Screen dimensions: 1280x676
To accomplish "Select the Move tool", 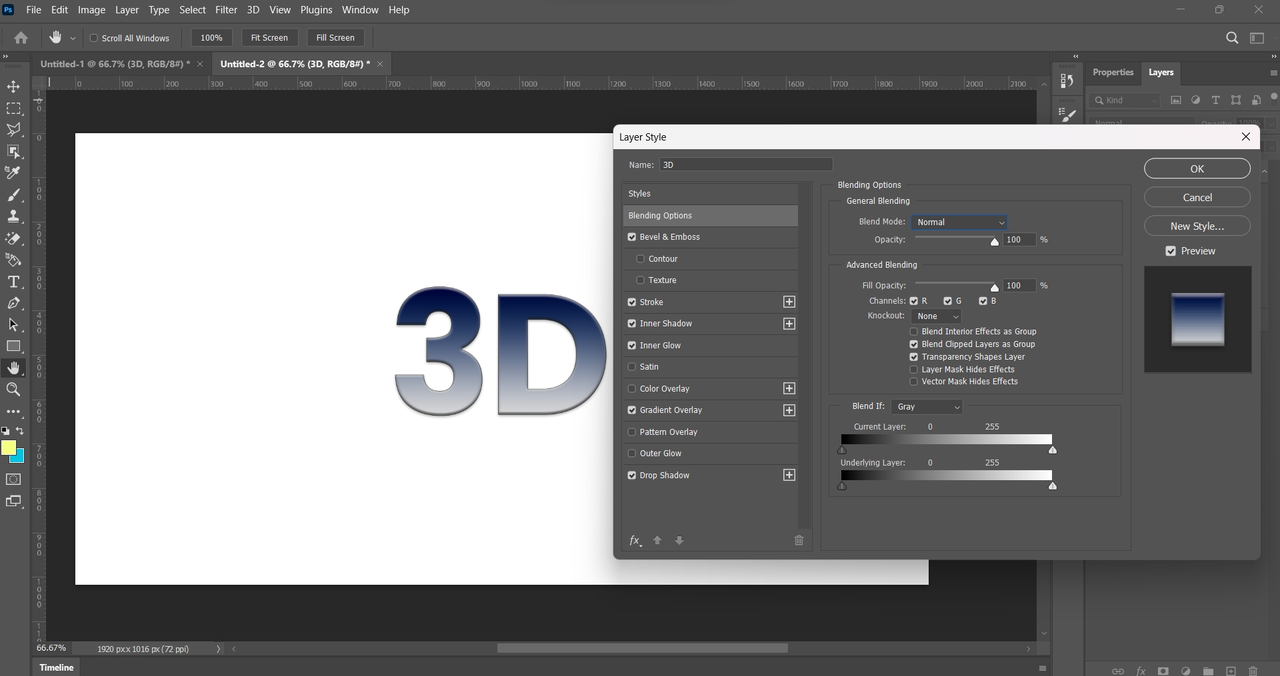I will click(x=14, y=87).
